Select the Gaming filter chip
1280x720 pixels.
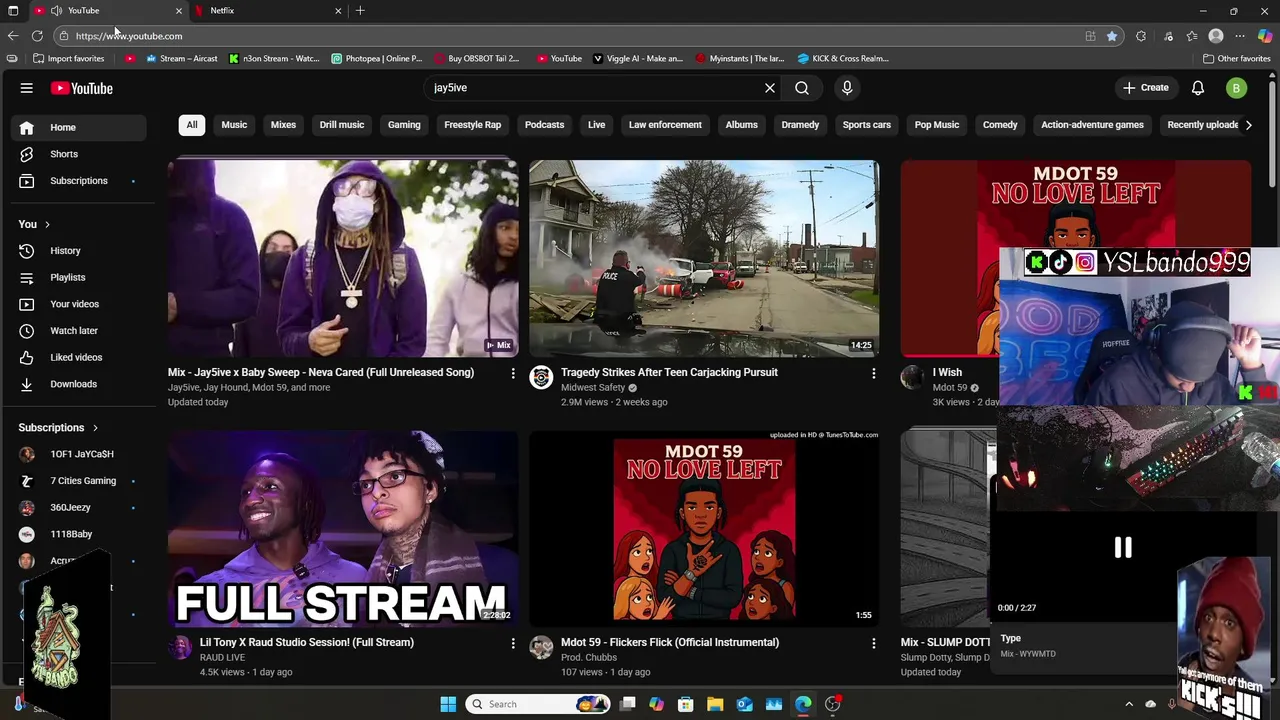coord(404,125)
